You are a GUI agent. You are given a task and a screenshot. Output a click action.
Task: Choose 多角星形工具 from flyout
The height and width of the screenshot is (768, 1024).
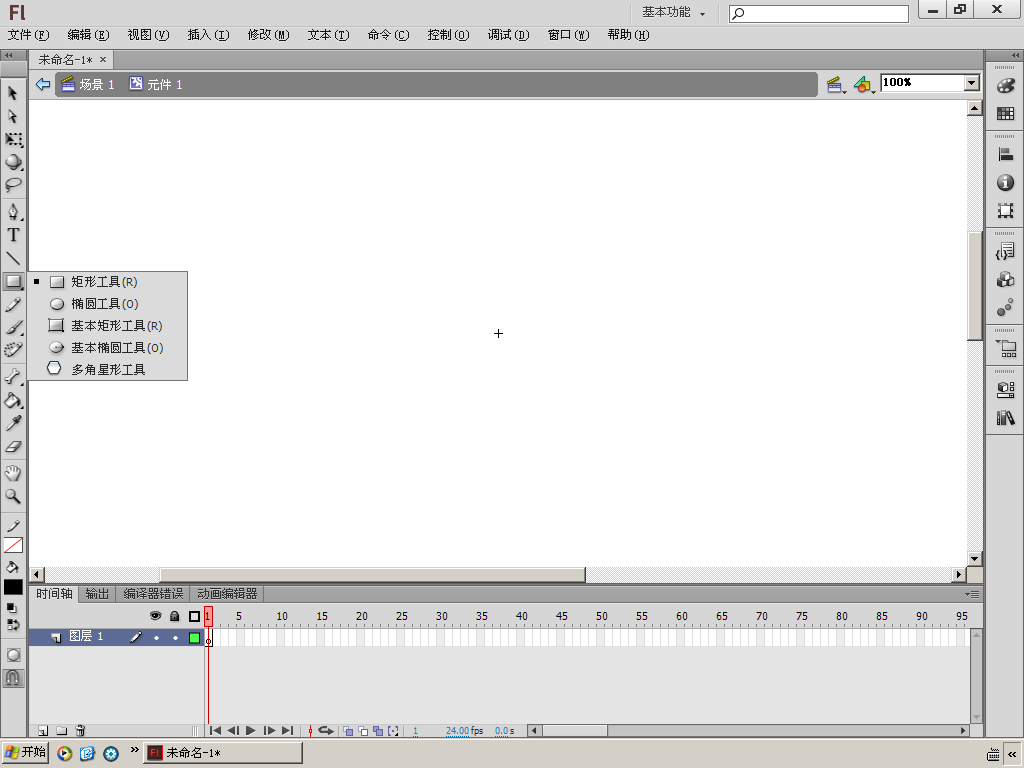point(107,370)
